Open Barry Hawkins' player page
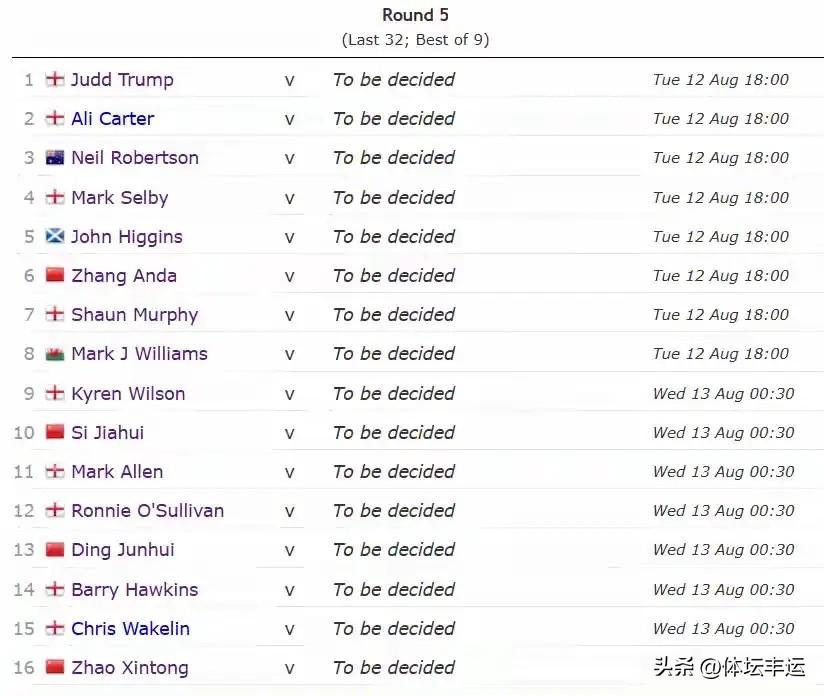This screenshot has height=696, width=824. [135, 590]
